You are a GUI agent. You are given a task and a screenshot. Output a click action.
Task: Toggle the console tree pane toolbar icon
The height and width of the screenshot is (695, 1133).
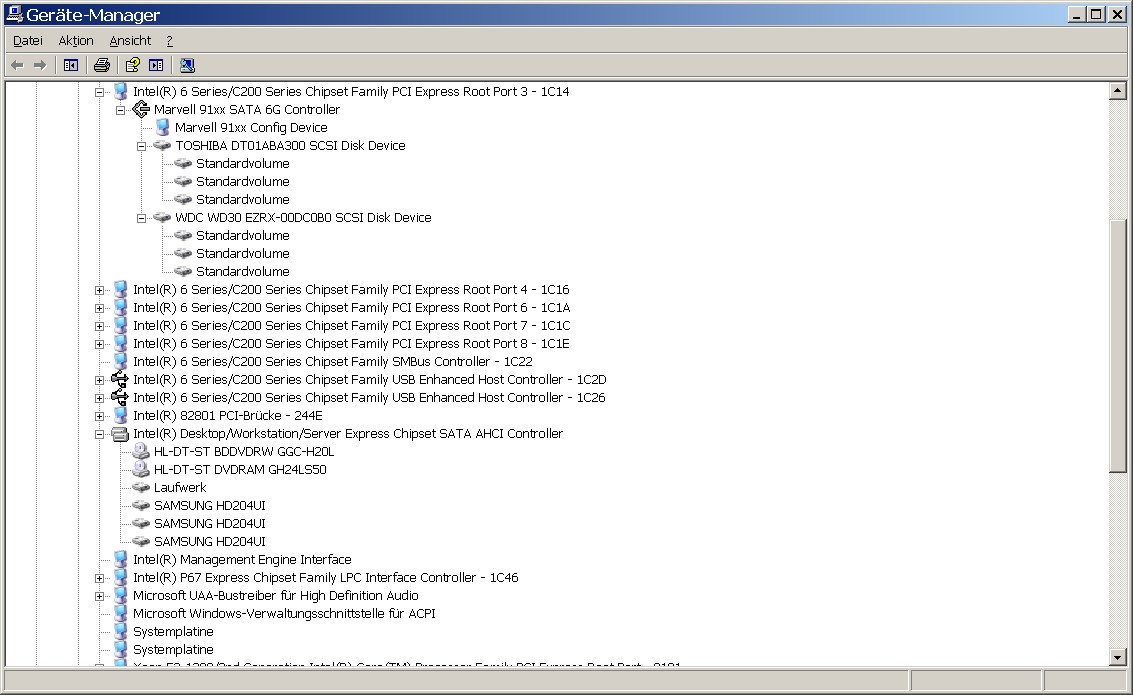tap(71, 66)
